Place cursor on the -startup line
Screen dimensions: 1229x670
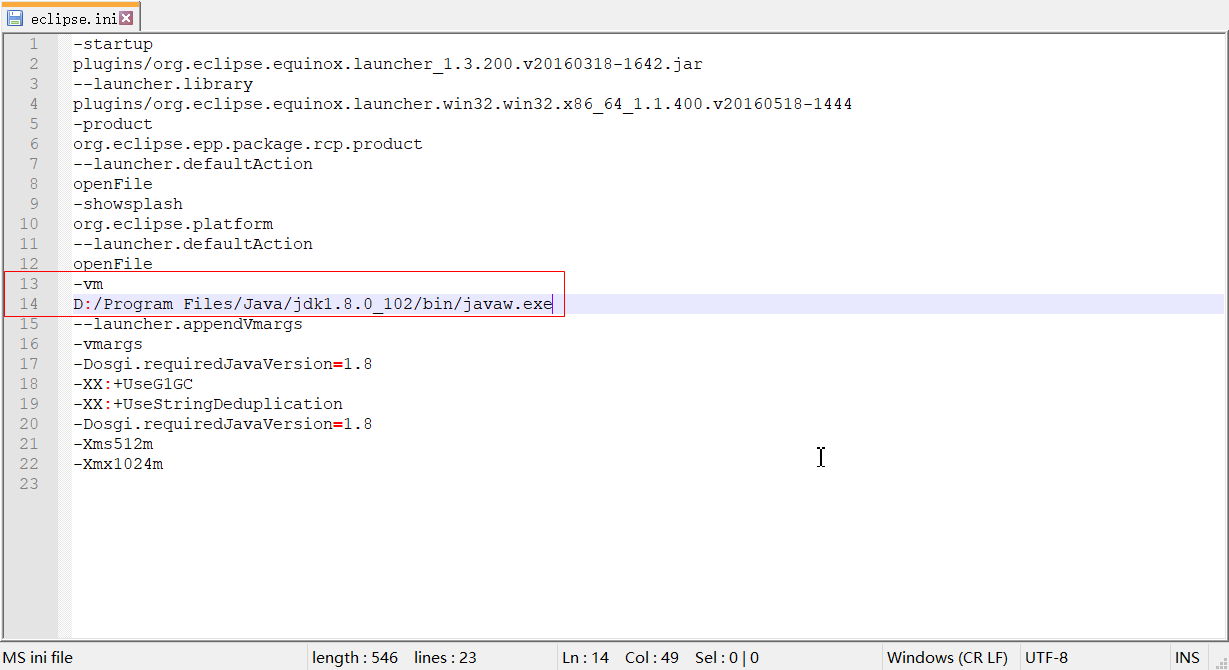[113, 44]
